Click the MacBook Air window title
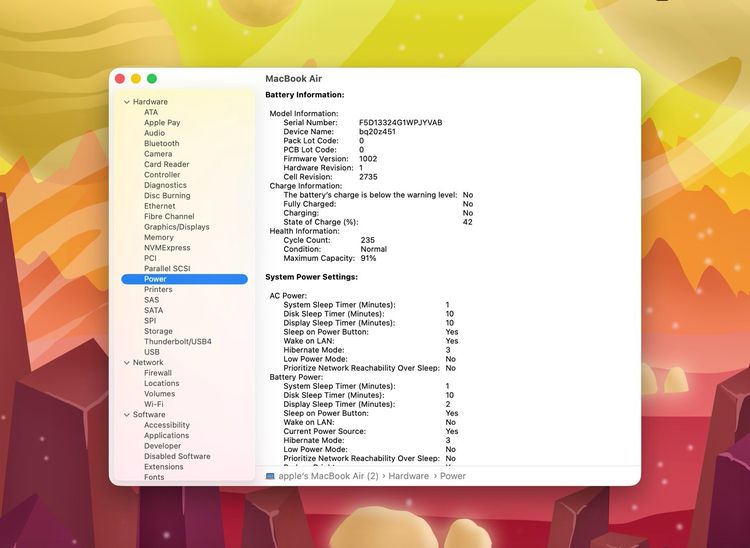This screenshot has height=548, width=750. coord(294,78)
